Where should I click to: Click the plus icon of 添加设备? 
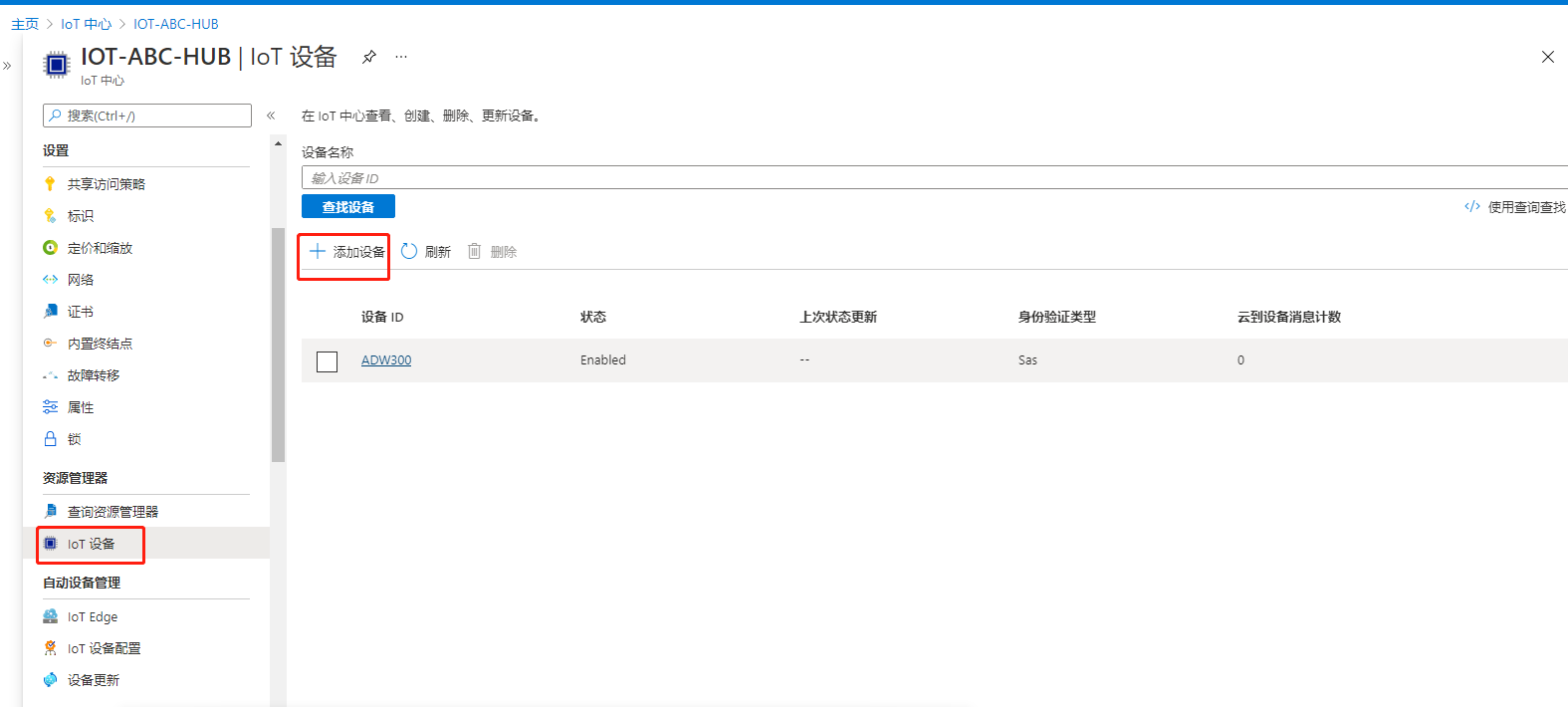(318, 251)
